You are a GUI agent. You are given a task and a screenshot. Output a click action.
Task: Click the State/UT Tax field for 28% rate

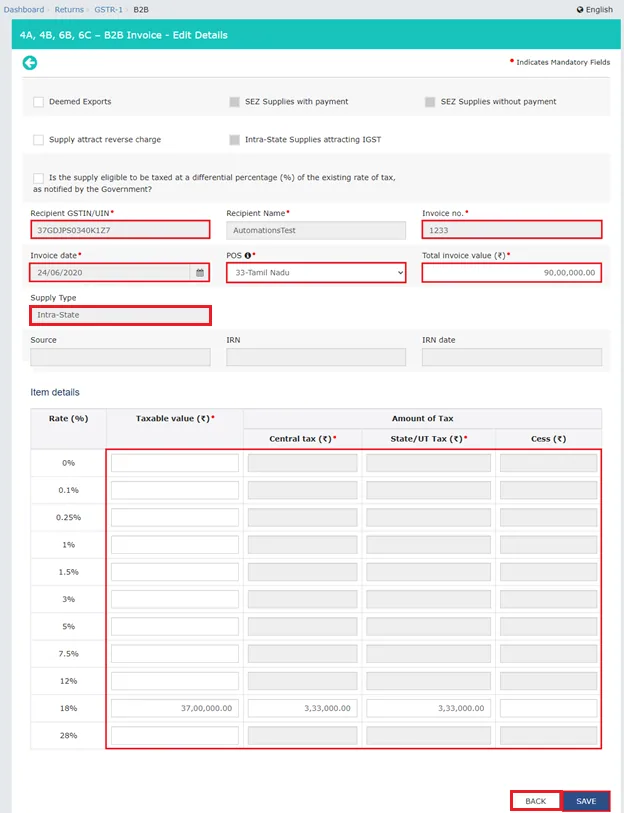428,736
